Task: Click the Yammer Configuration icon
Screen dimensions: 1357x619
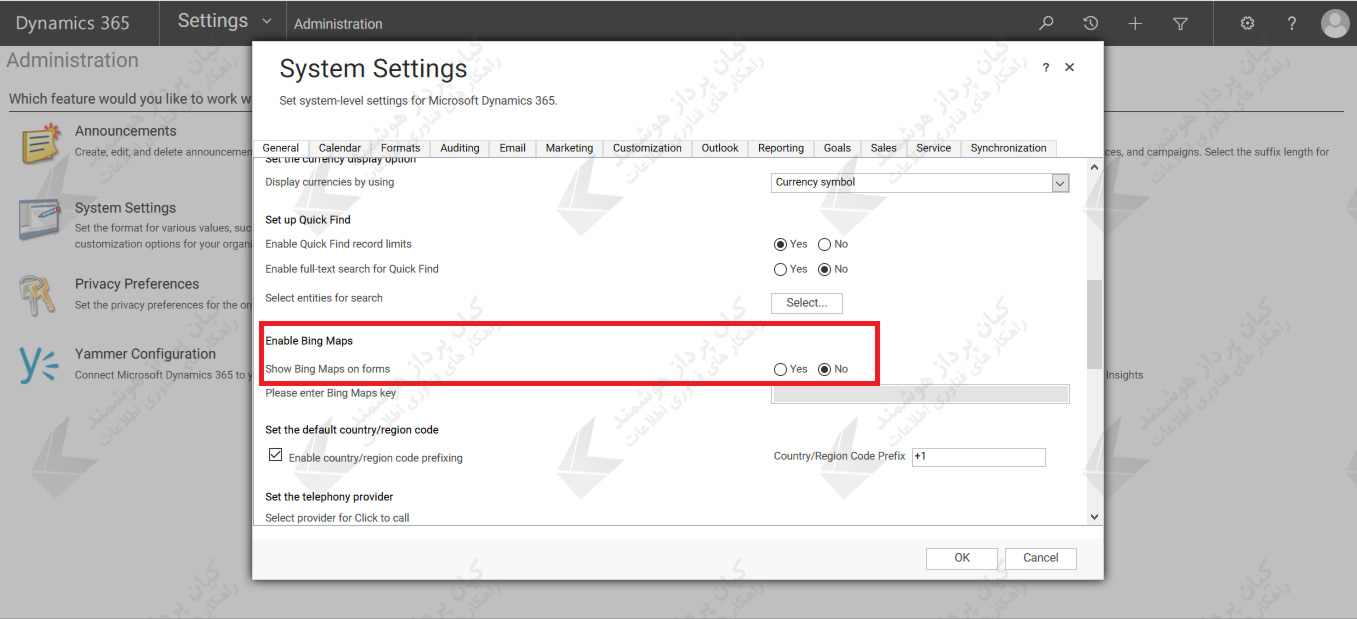Action: pos(39,365)
